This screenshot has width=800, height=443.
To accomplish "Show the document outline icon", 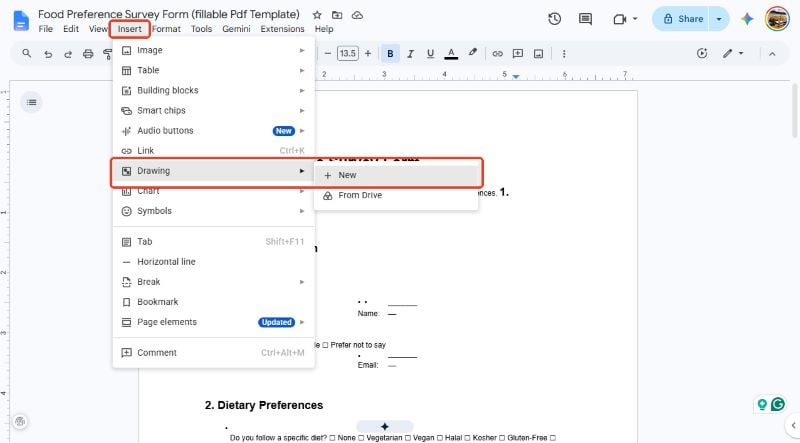I will [x=32, y=103].
